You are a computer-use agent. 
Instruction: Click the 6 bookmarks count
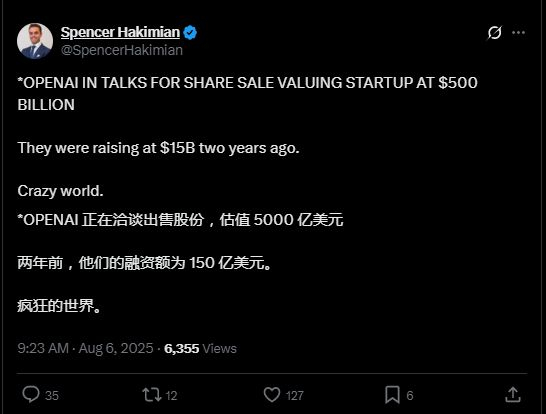click(410, 396)
